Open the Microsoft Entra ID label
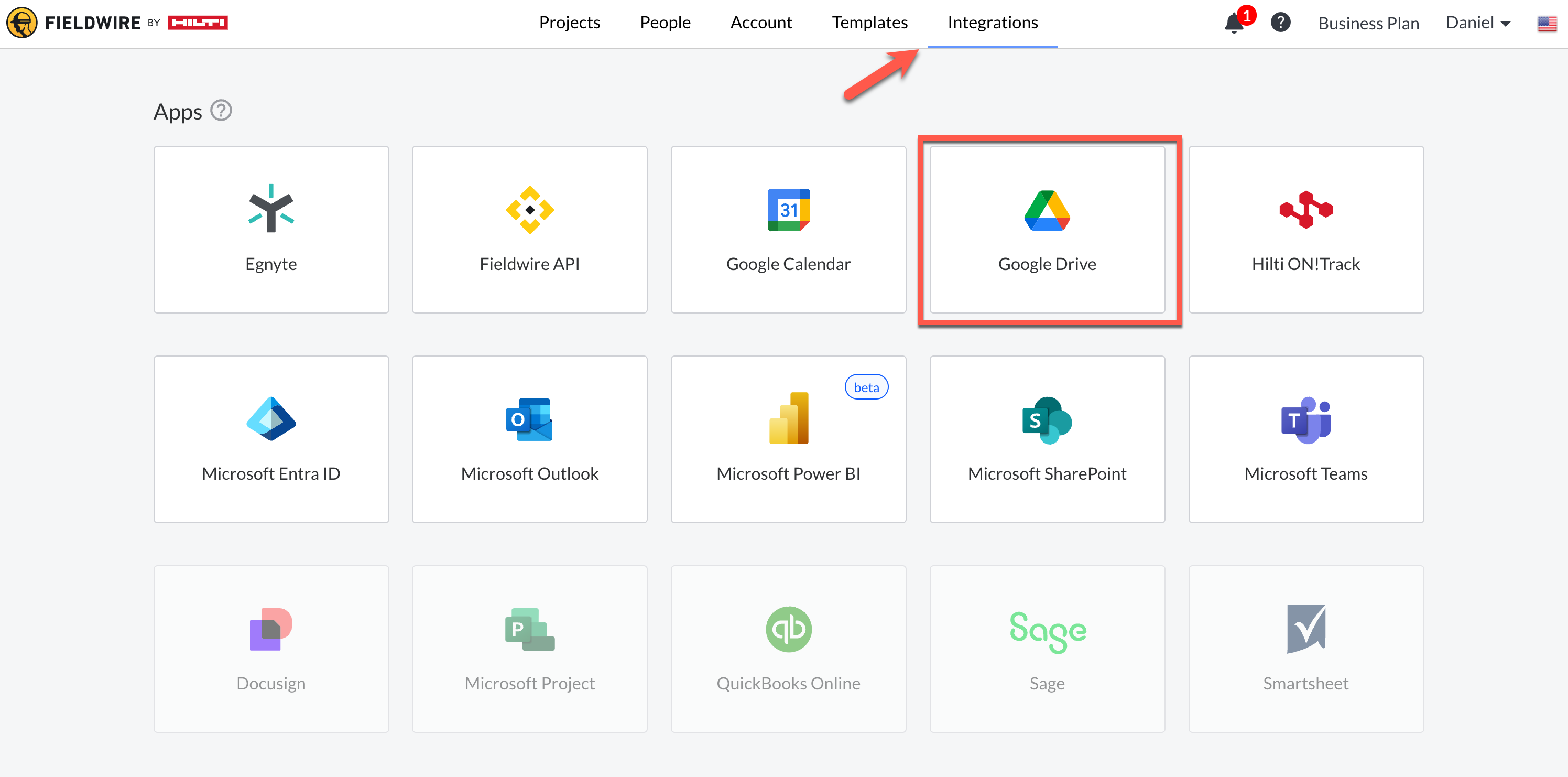 click(x=271, y=473)
